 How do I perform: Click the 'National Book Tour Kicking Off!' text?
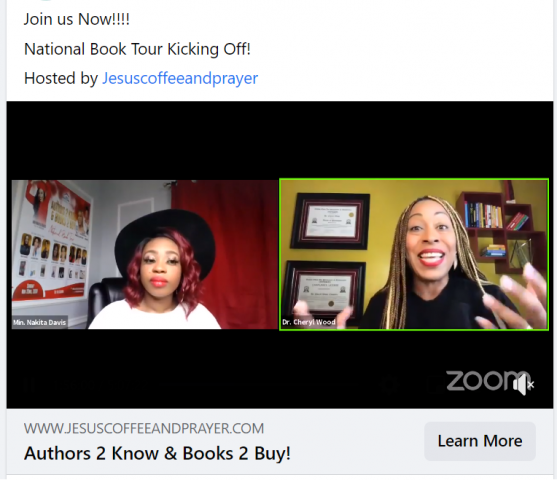(137, 49)
